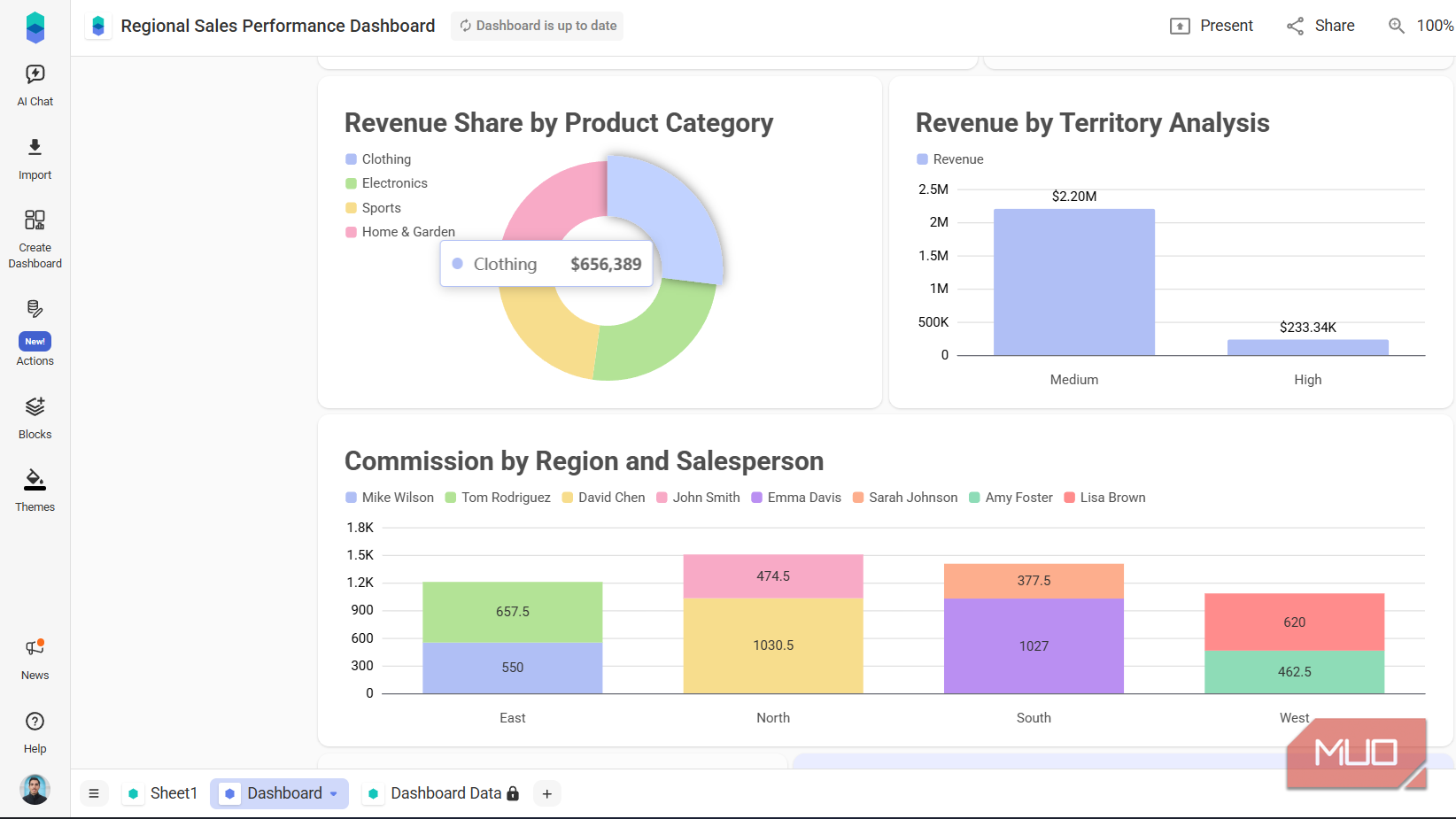The height and width of the screenshot is (819, 1456).
Task: Toggle Tom Rodriguez legend entry
Action: (x=498, y=498)
